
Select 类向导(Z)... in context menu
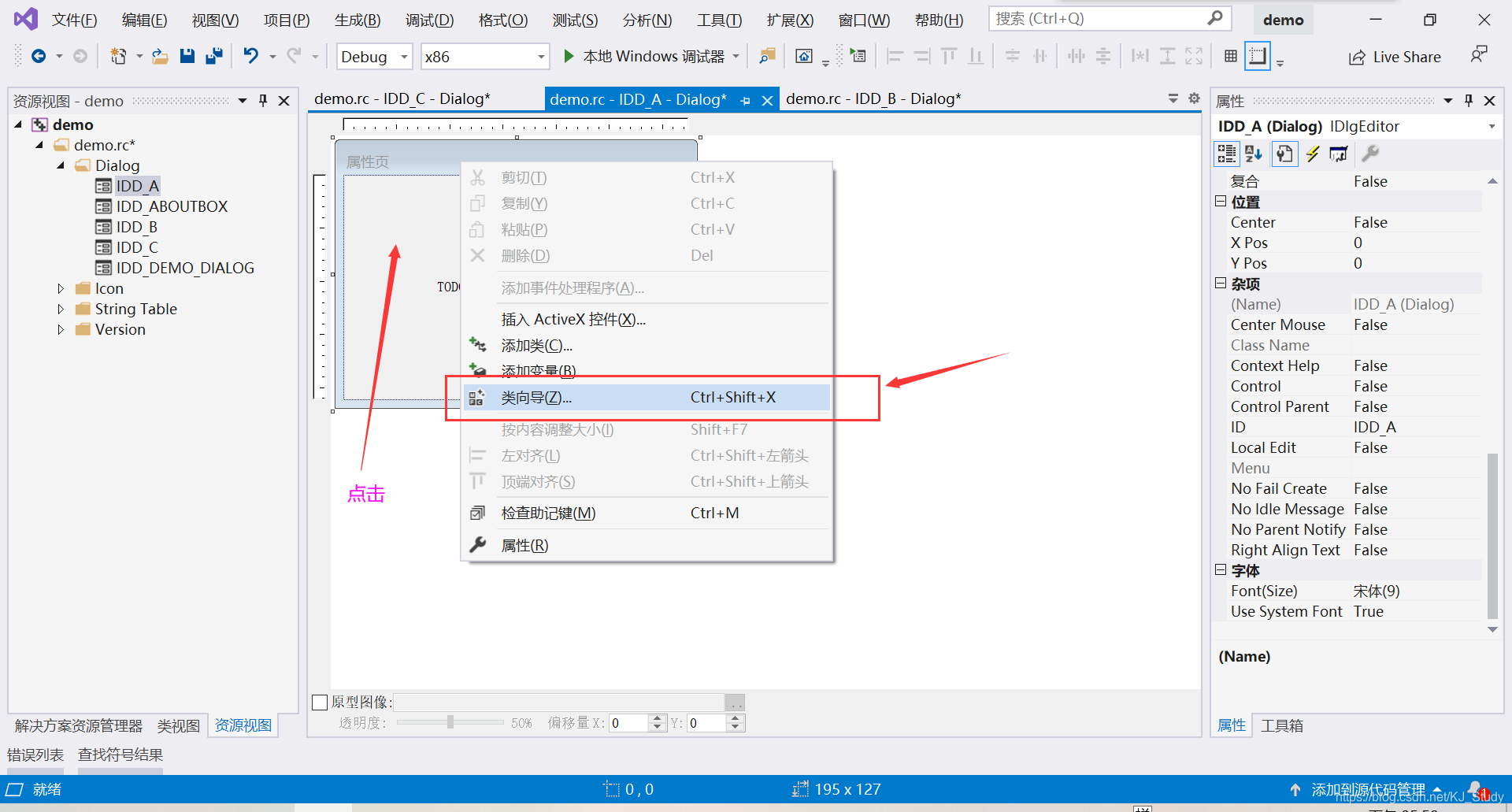[647, 398]
